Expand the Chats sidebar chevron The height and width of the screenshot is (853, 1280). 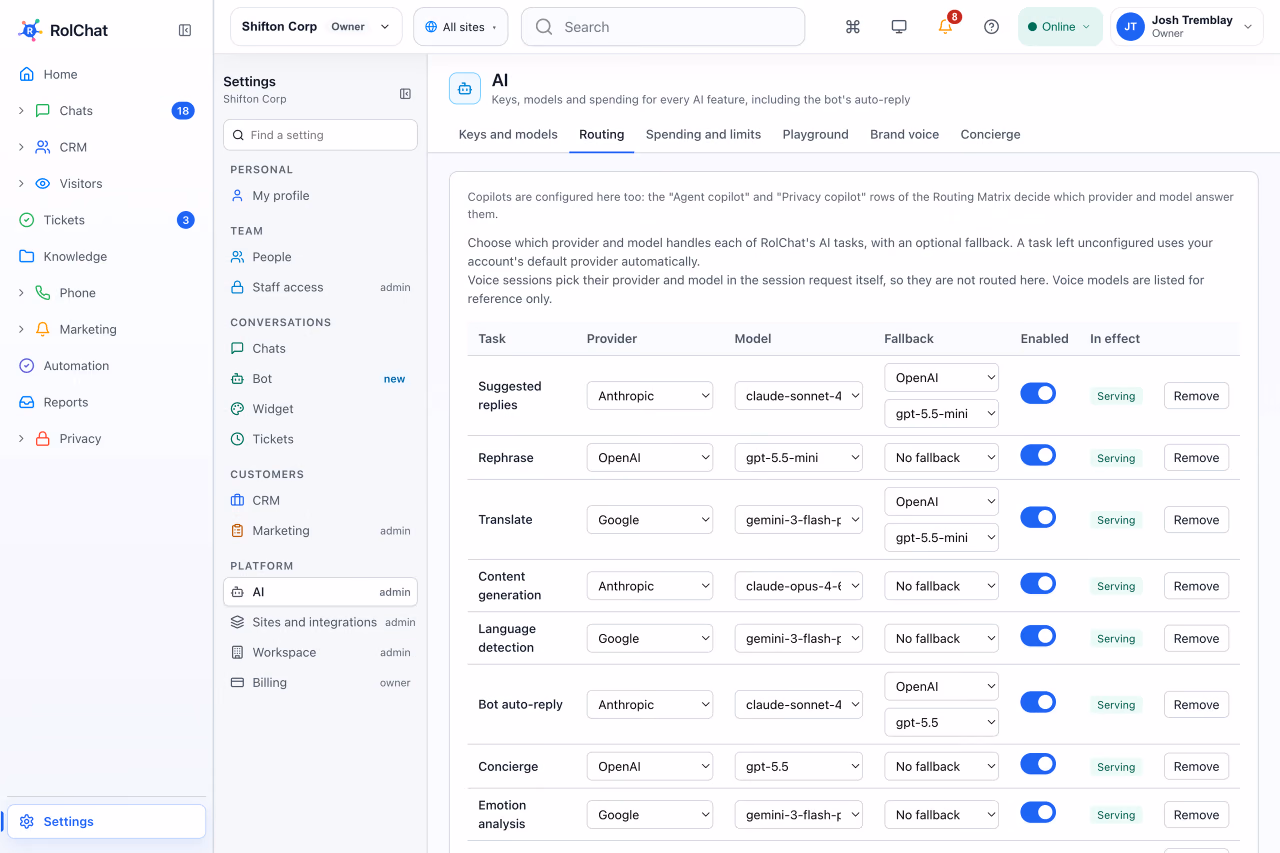(x=21, y=111)
